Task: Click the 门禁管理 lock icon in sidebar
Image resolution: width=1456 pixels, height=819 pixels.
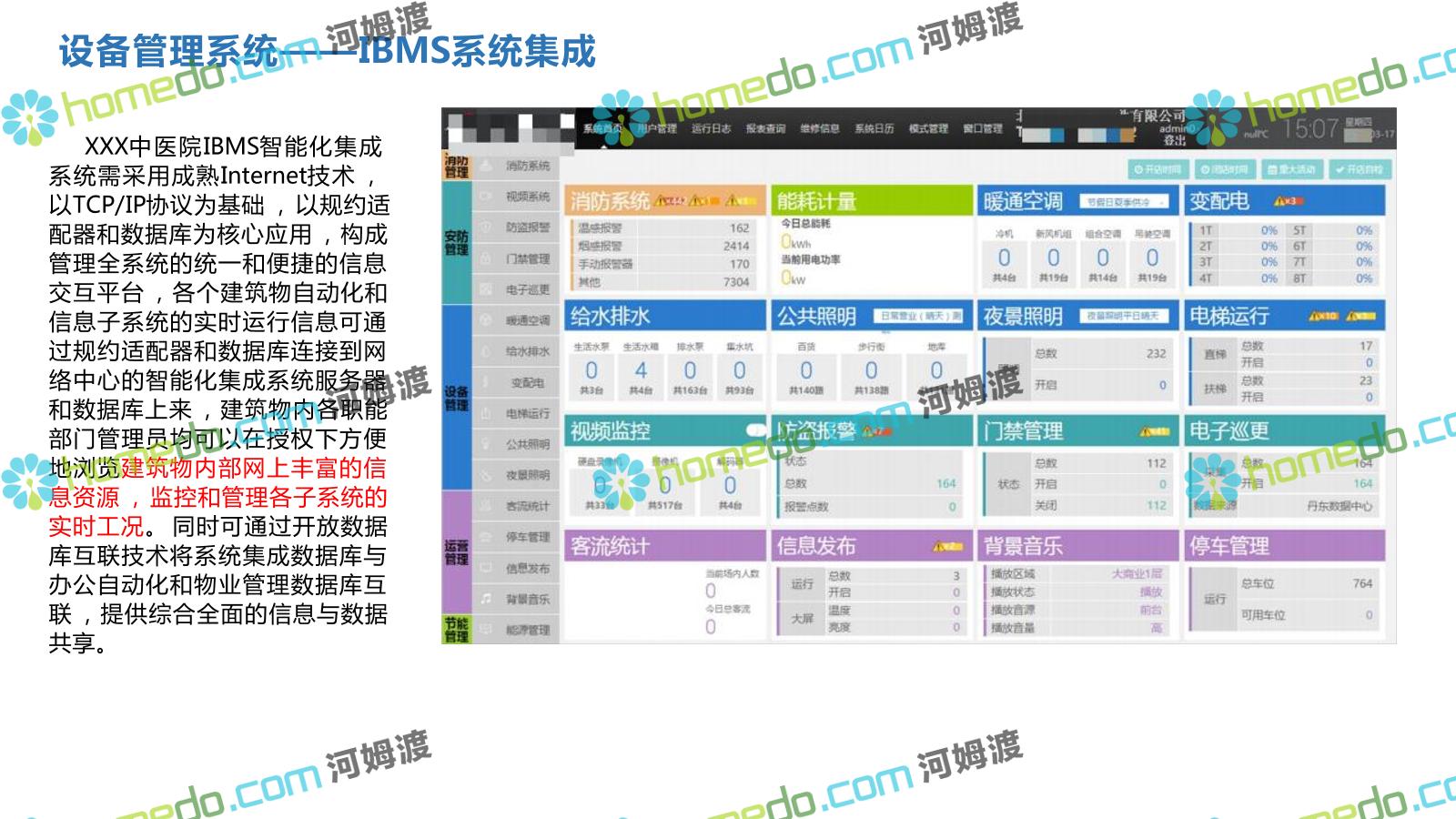Action: (486, 258)
